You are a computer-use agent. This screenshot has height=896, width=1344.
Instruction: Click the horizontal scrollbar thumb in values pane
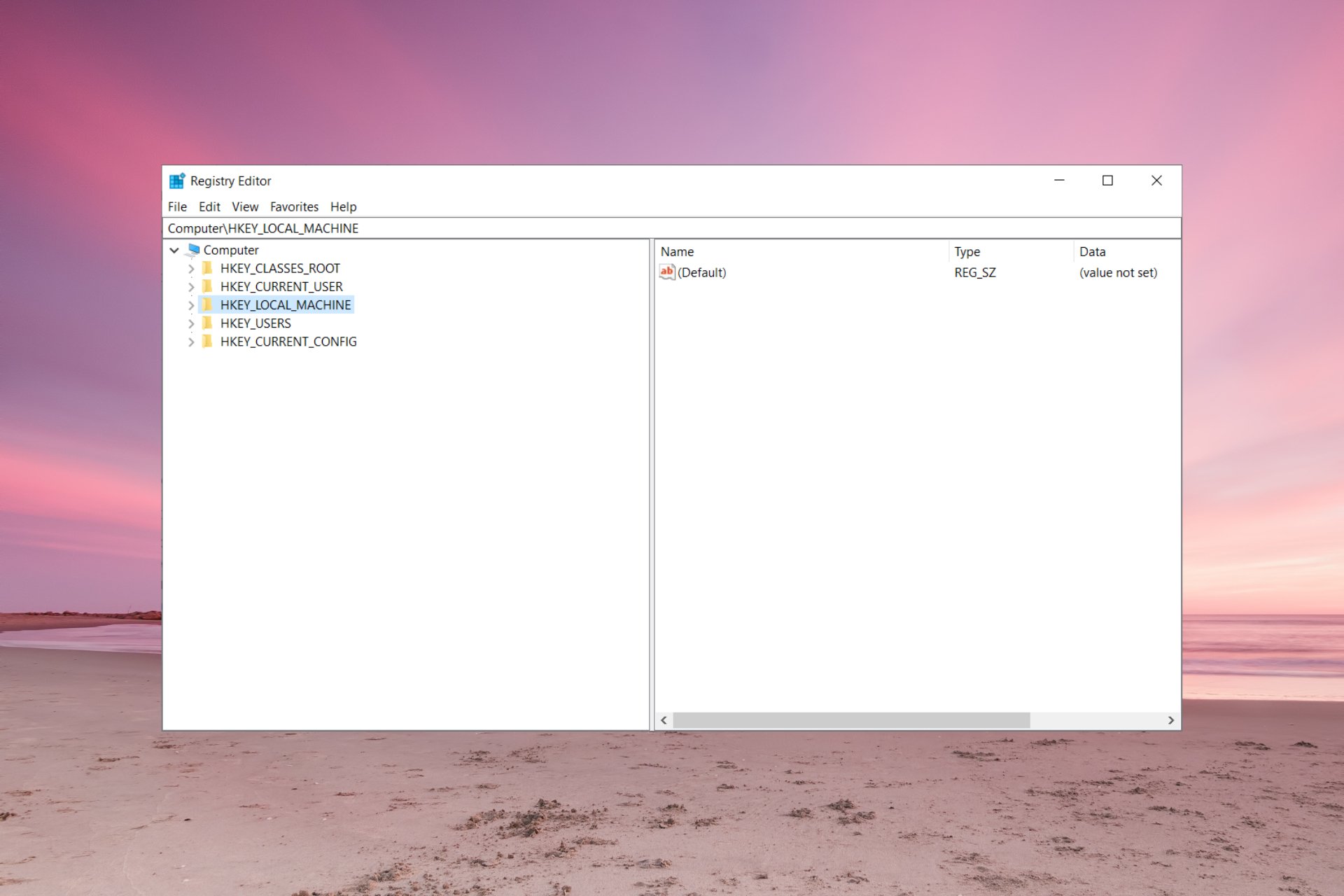click(851, 720)
